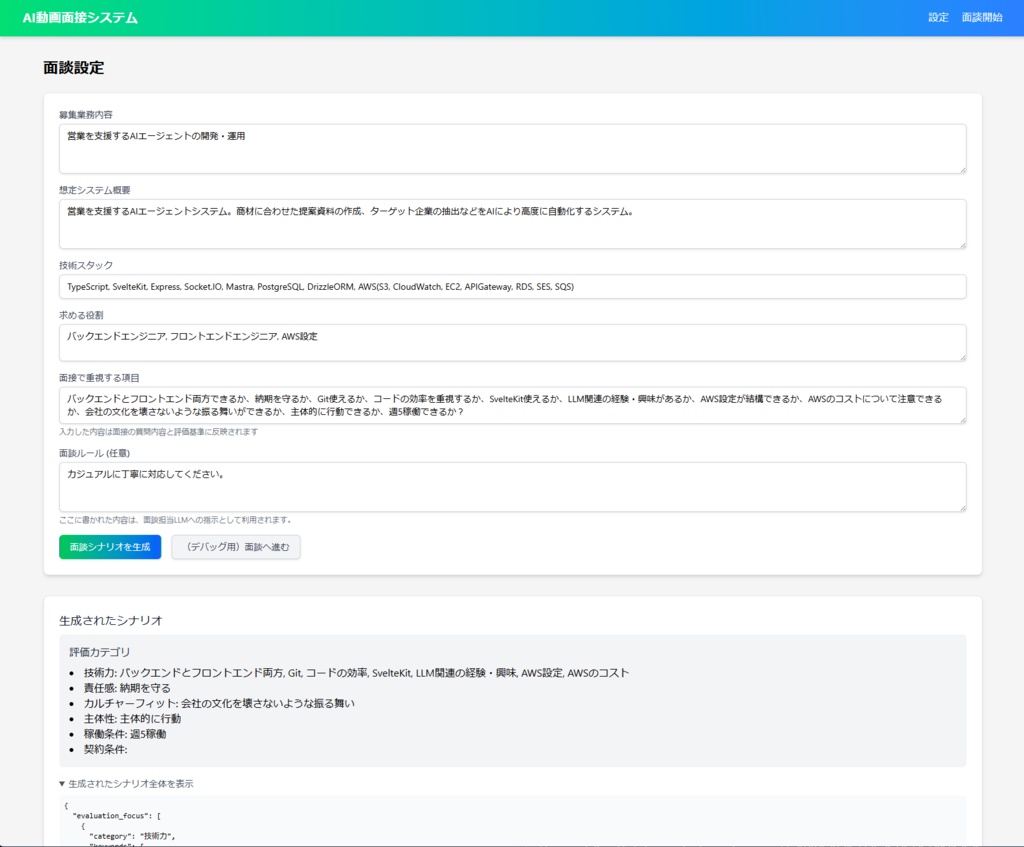Click the AI動画面接システム header title
The width and height of the screenshot is (1024, 847).
(x=80, y=18)
